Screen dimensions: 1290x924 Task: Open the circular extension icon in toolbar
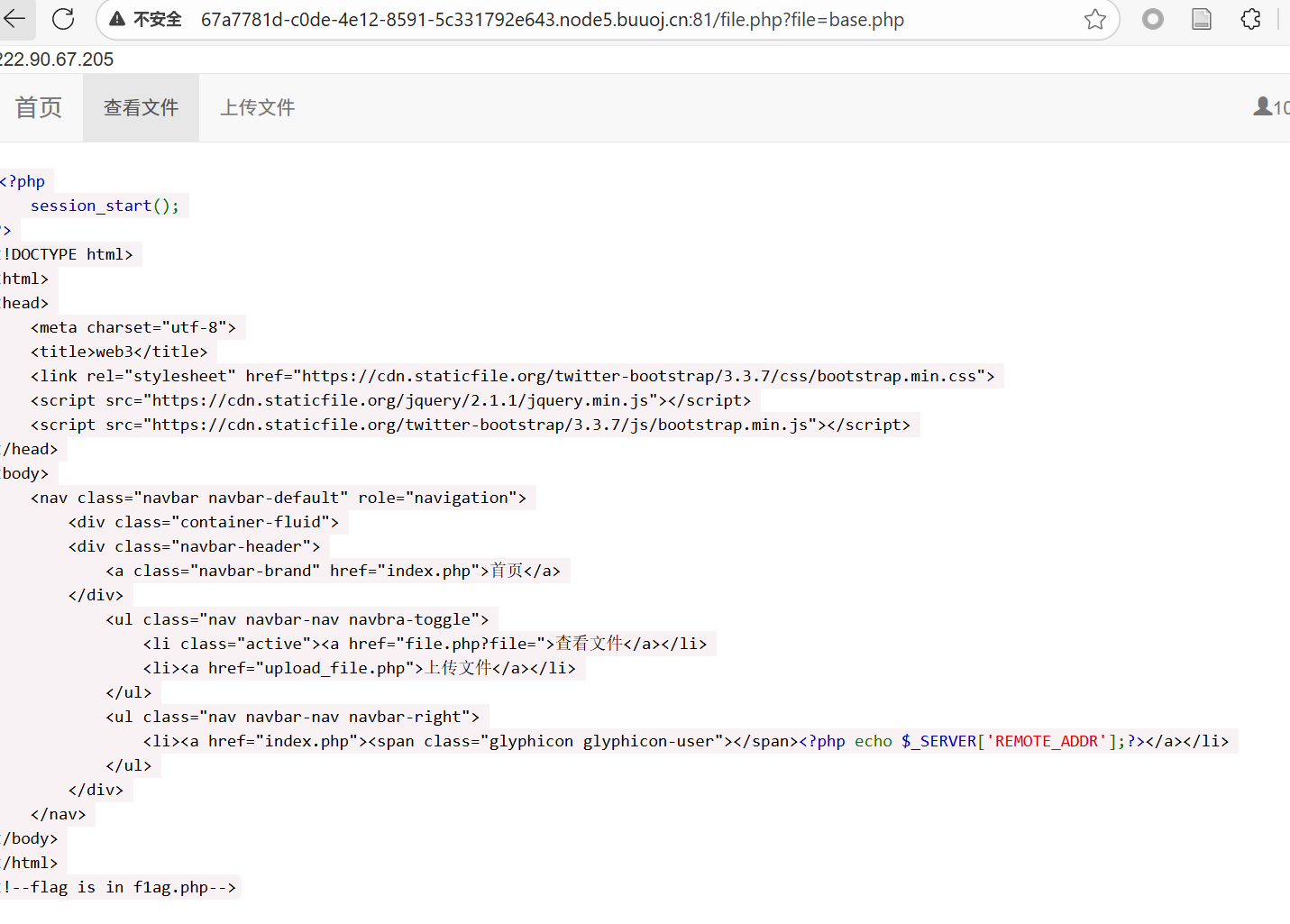point(1153,19)
